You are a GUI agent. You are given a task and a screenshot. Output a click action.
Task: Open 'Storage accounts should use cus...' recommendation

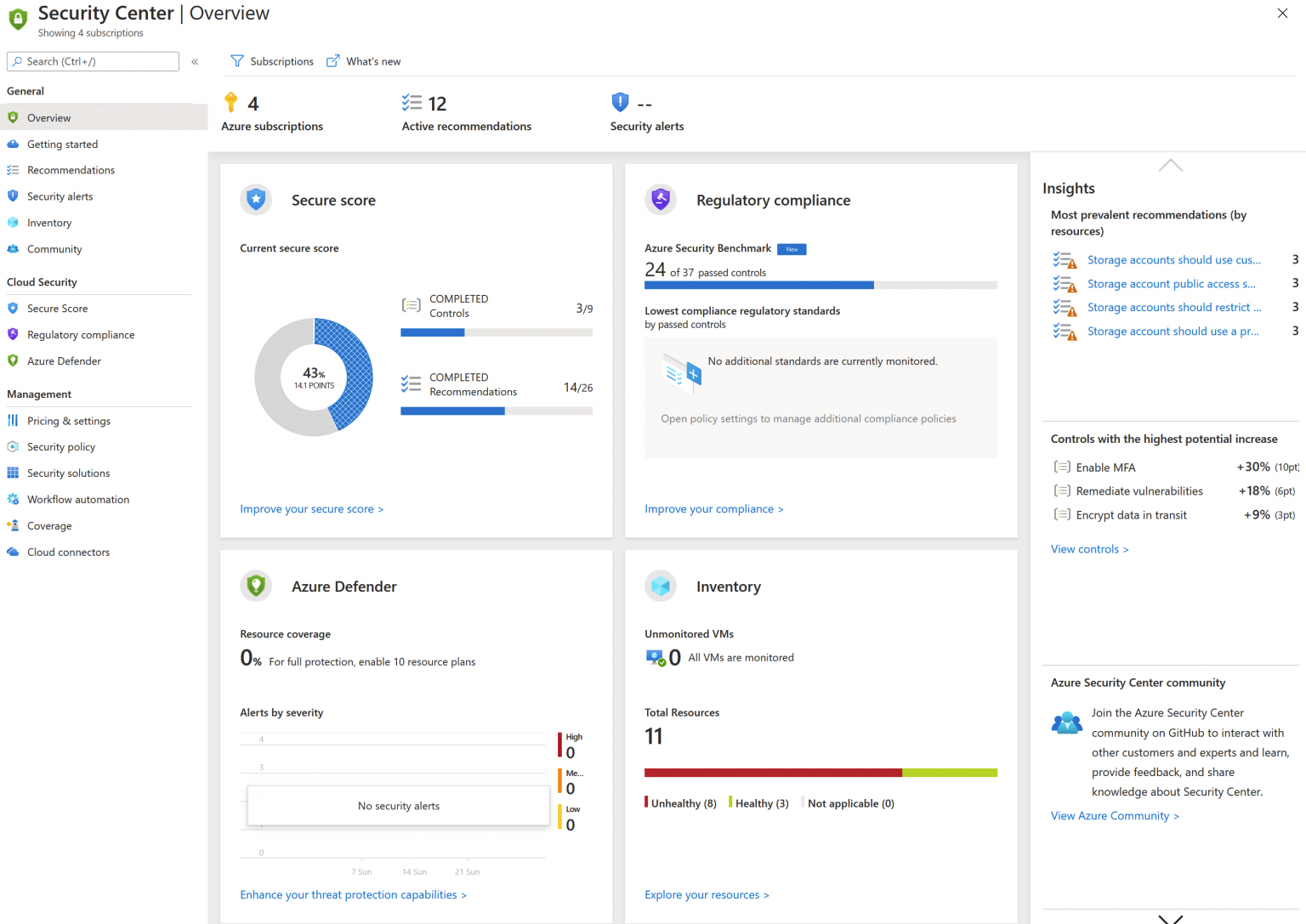[x=1174, y=260]
